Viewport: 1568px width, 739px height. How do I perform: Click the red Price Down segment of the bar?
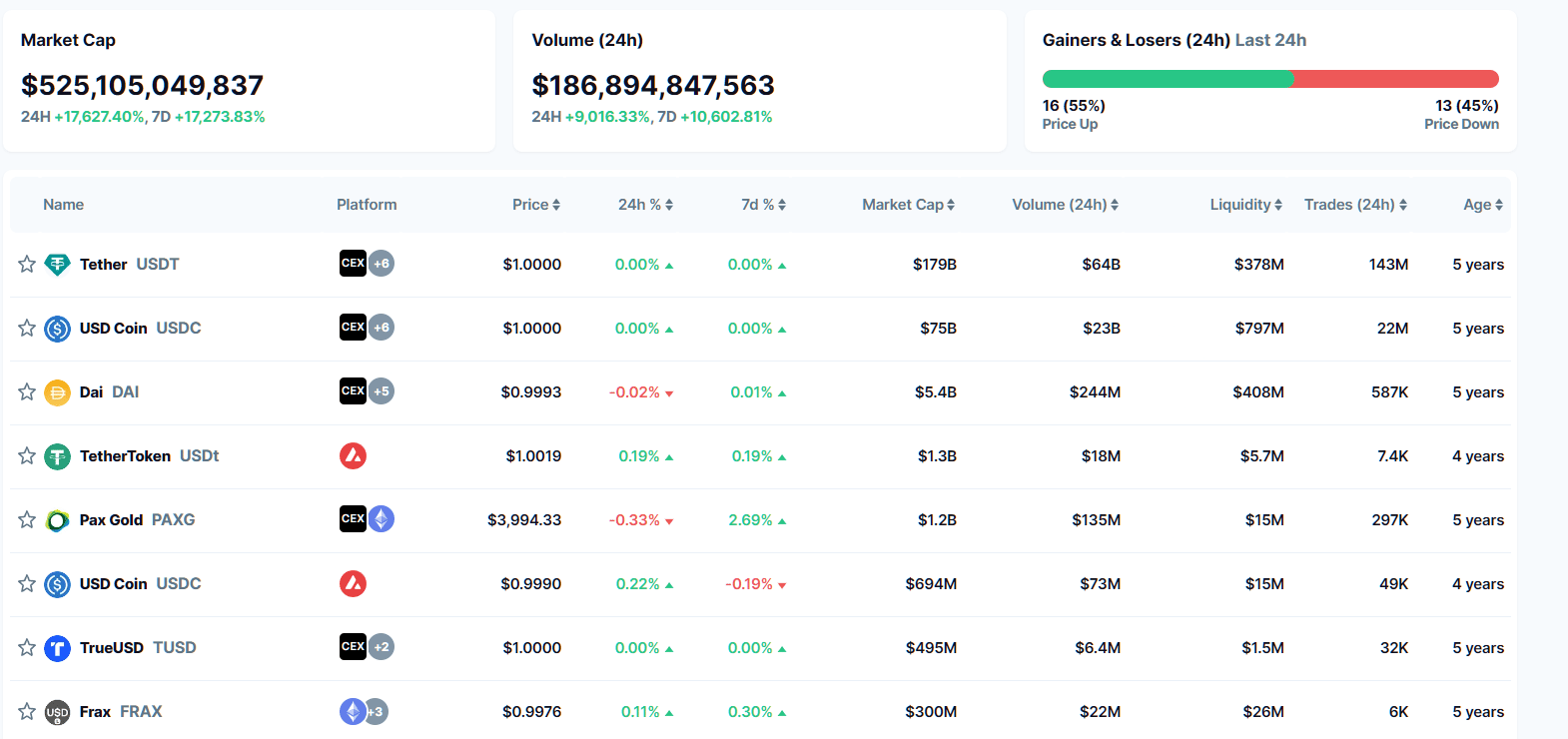click(x=1396, y=79)
